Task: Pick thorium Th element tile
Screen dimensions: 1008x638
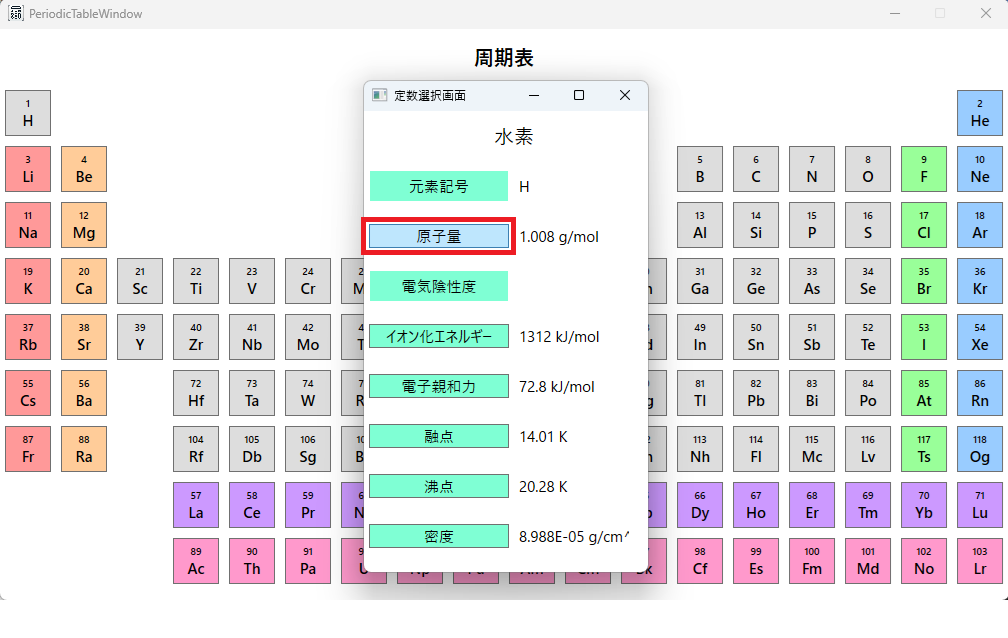Action: 251,561
